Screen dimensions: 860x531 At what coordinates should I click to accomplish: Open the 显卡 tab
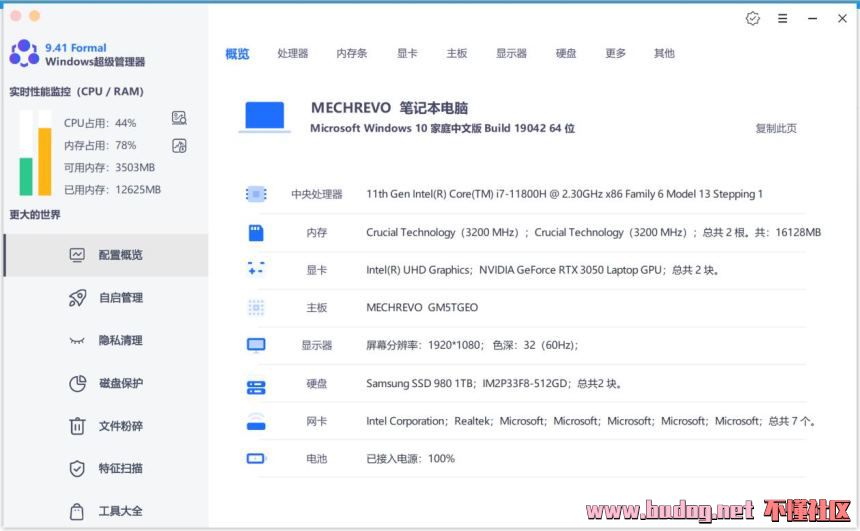click(407, 53)
